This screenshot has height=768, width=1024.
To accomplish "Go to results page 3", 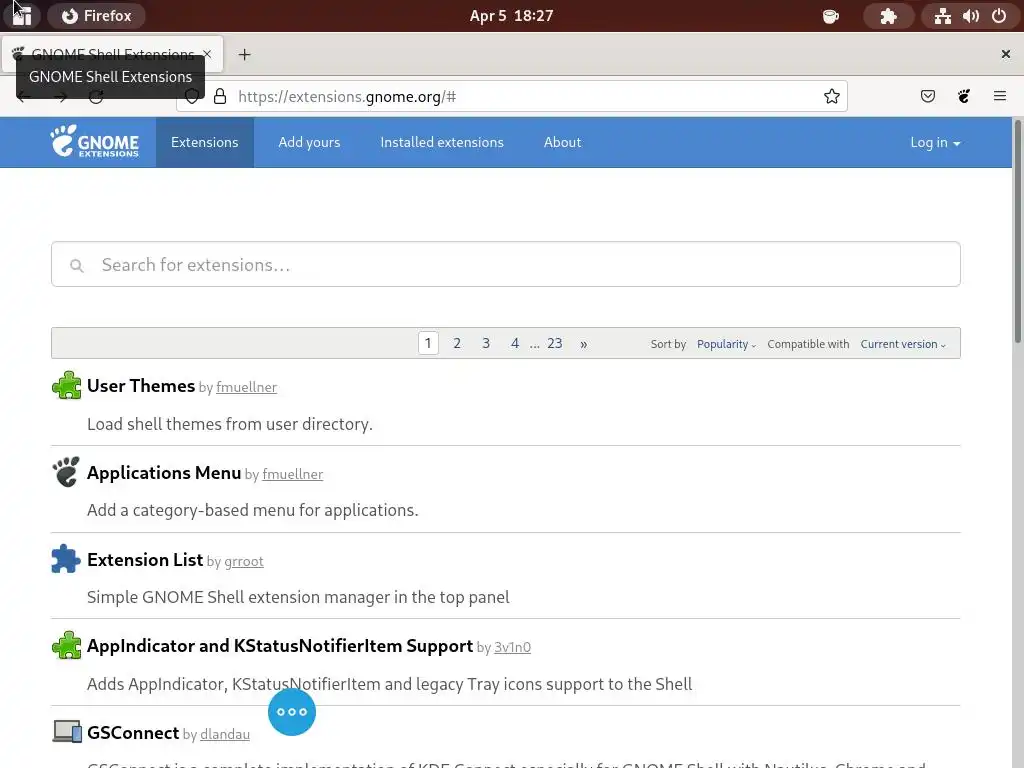I will 486,344.
